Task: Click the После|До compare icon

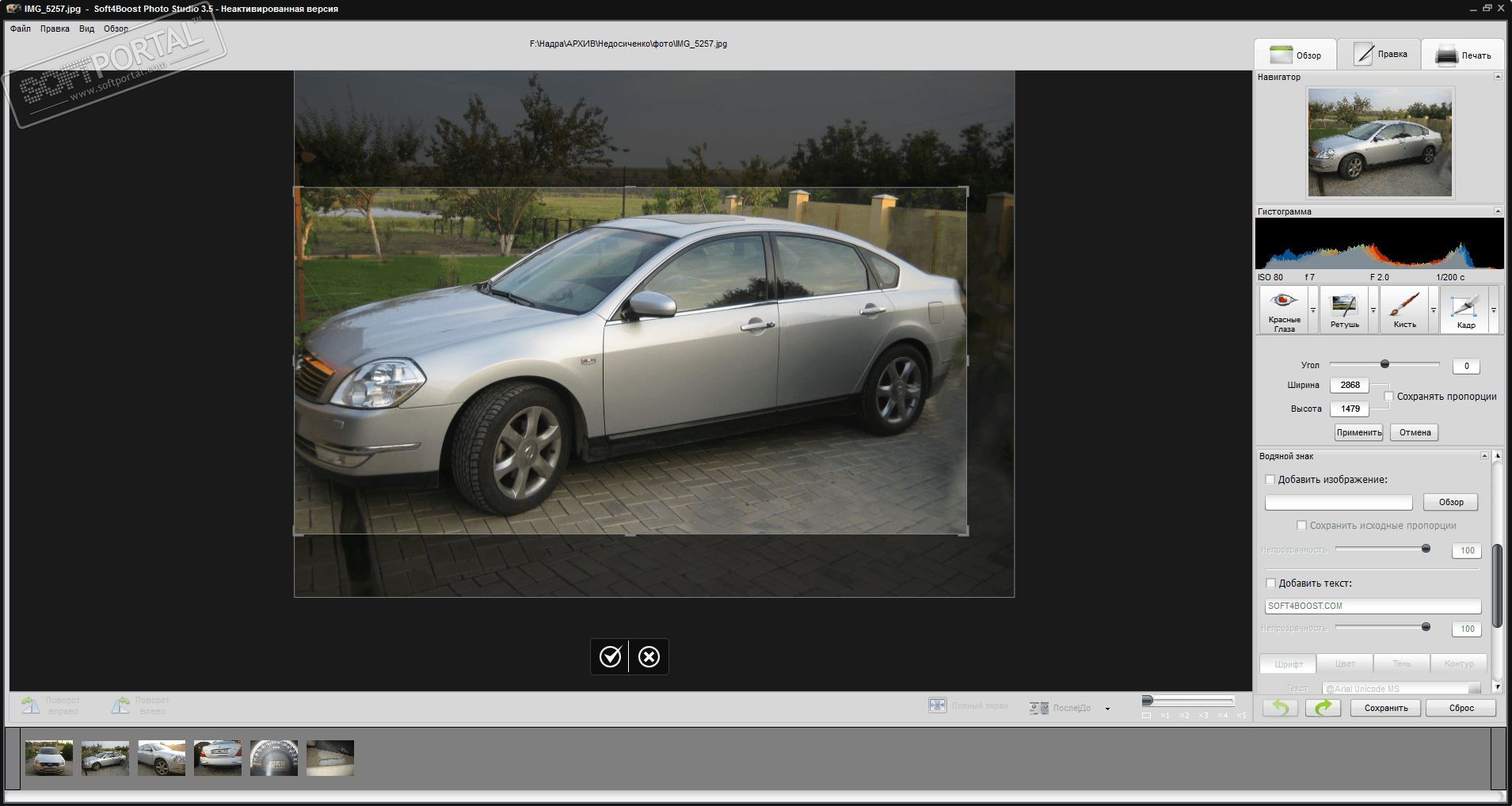Action: 1039,708
